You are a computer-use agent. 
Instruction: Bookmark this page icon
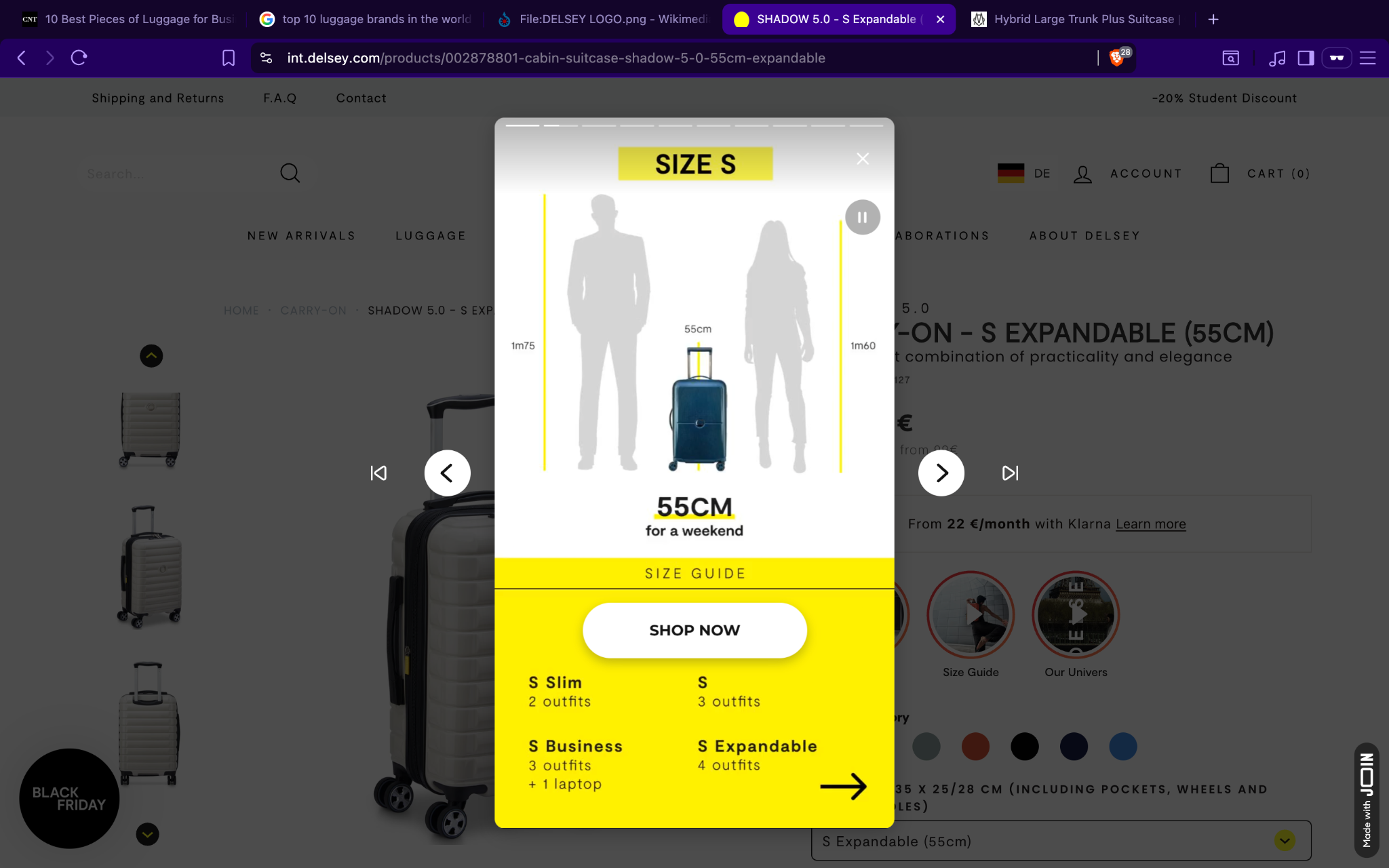point(229,58)
